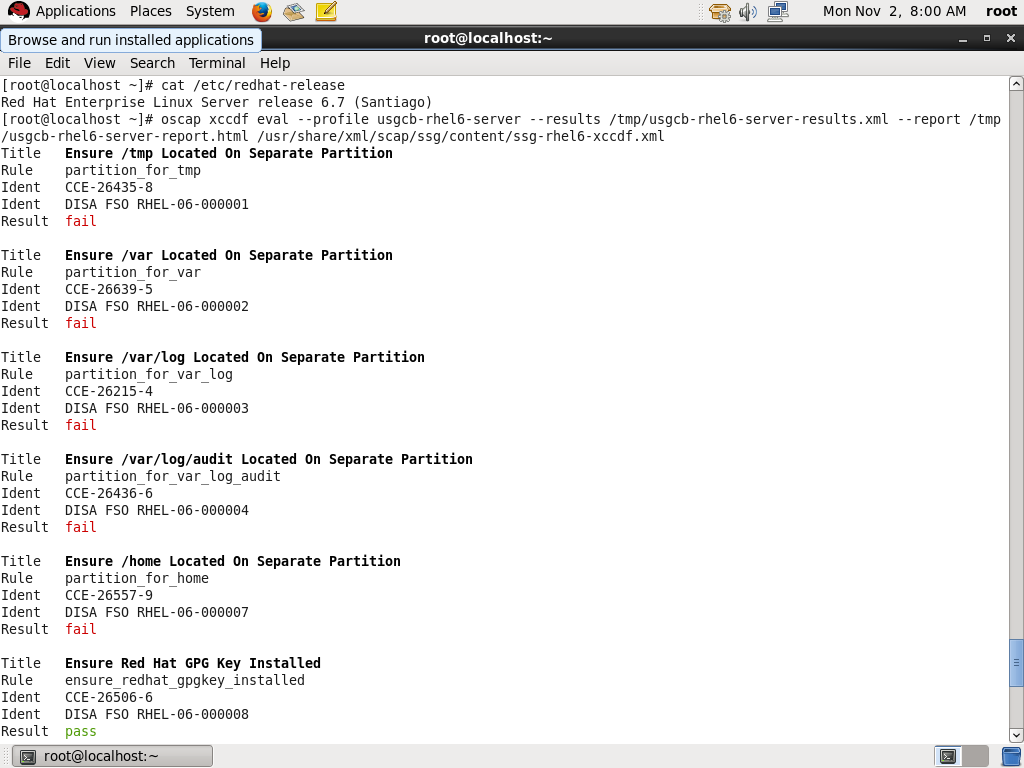Click the rule ensure_redhat_gpgkey_installed
This screenshot has height=768, width=1024.
185,680
